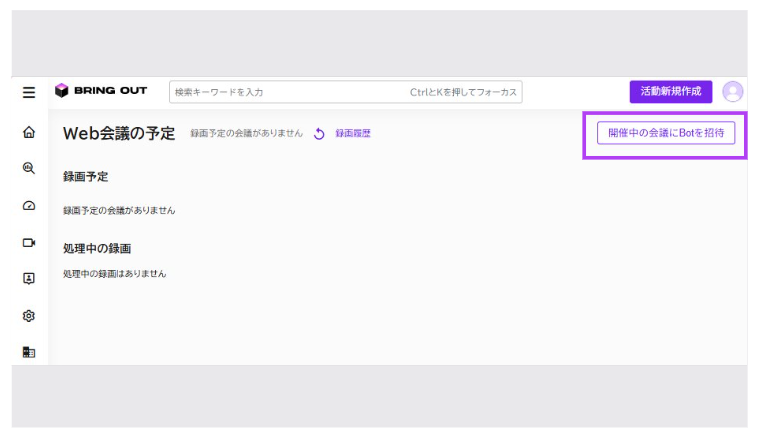Click the refresh icon beside 録画履歴
The width and height of the screenshot is (760, 446).
(x=319, y=134)
